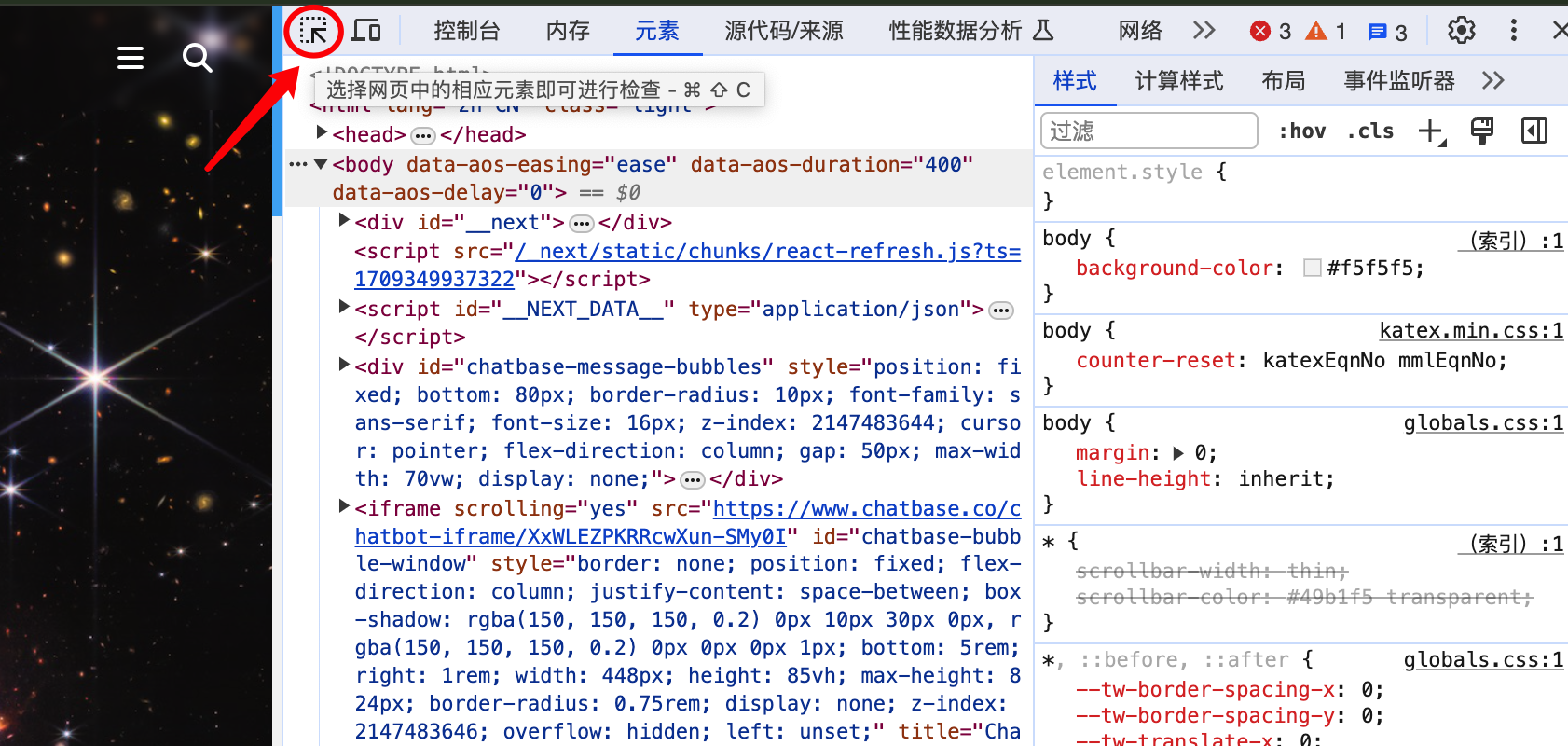1568x746 pixels.
Task: Click the inherit value text
Action: (x=1281, y=478)
